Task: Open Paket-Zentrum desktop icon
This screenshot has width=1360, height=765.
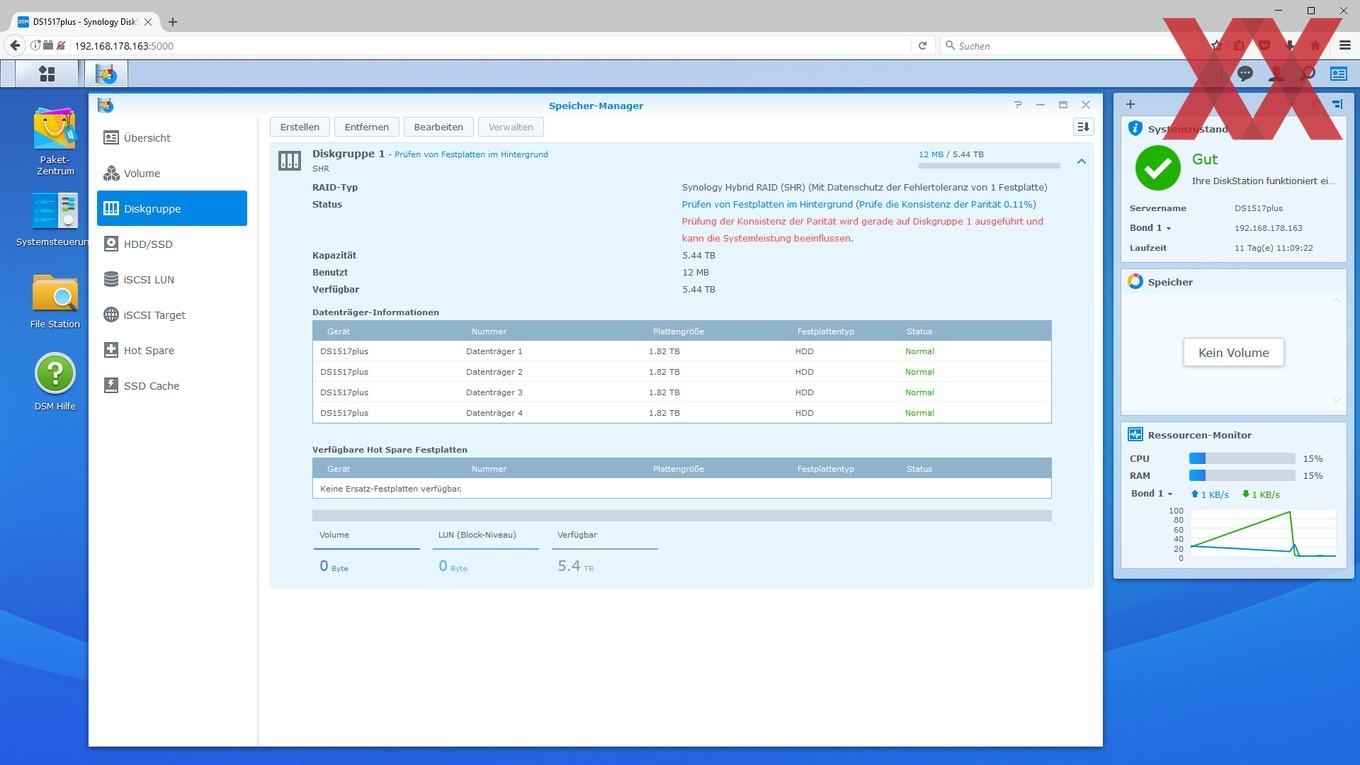Action: [55, 142]
